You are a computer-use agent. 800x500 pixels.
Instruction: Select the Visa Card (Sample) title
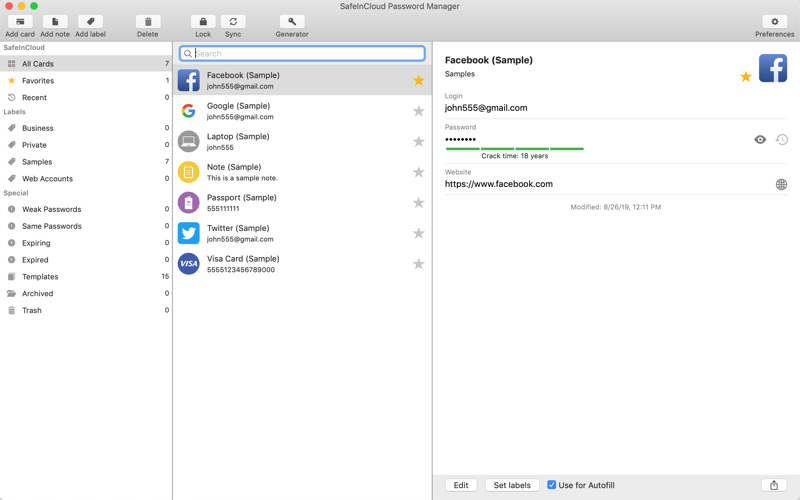tap(243, 259)
